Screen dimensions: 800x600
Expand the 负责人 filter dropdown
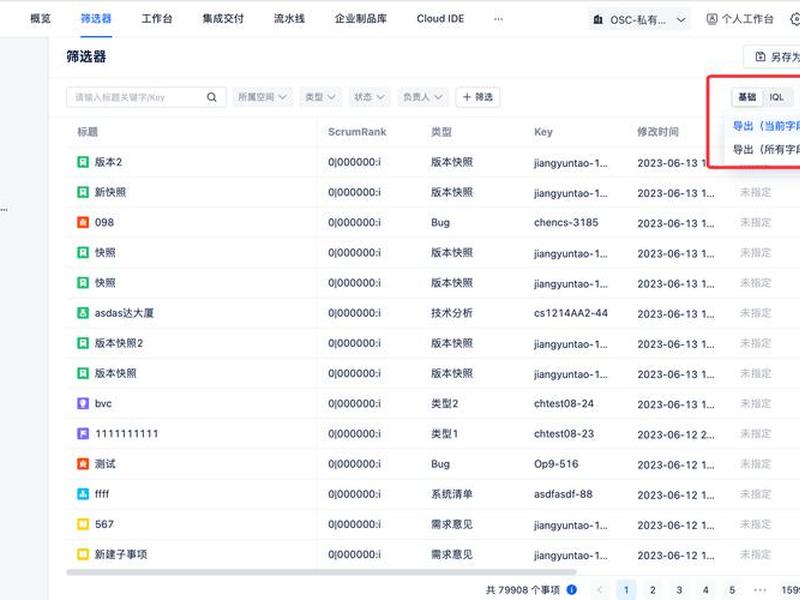pos(422,97)
